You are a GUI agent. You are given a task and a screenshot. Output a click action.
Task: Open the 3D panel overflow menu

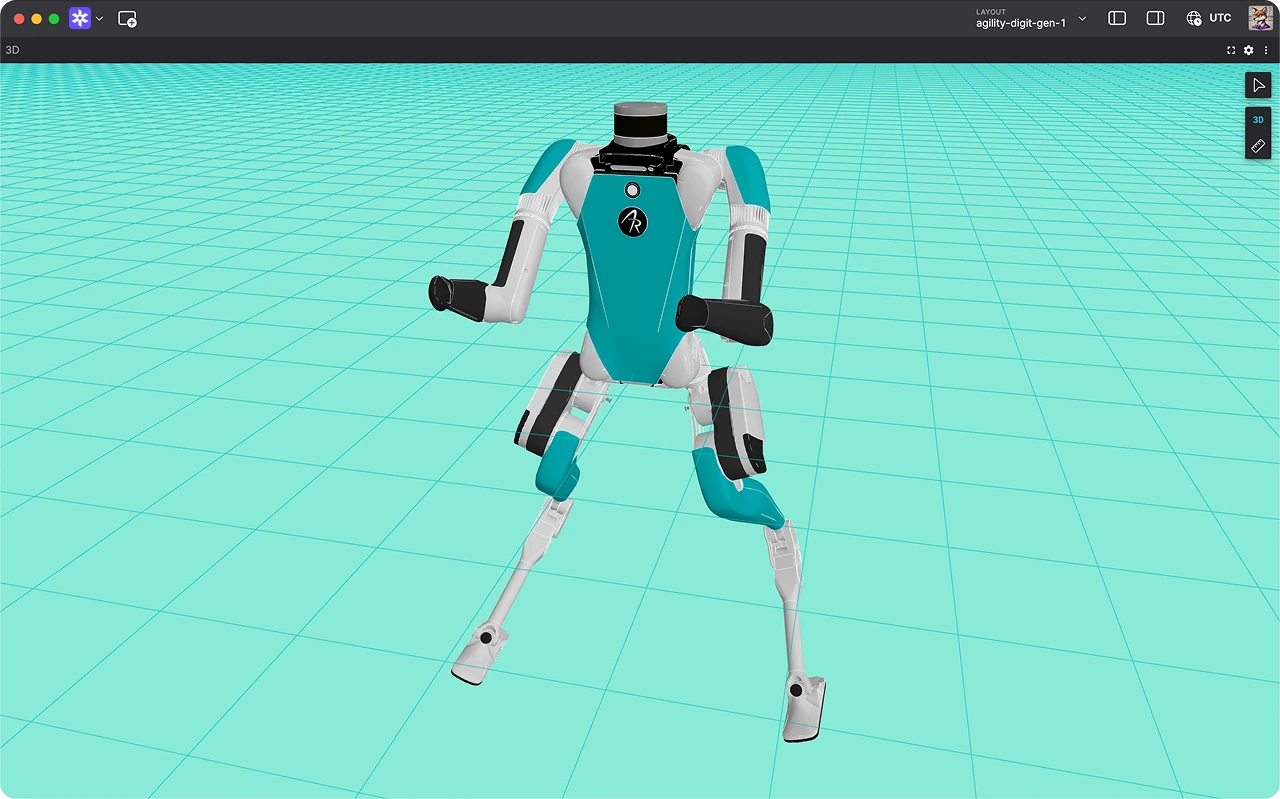point(1266,50)
